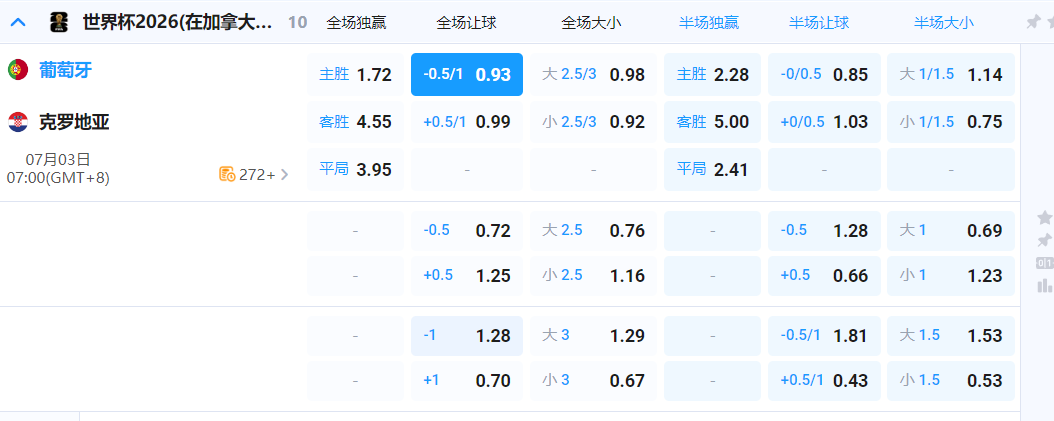Pick under 小 2.5 at 1.16
Viewport: 1054px width, 421px height.
(594, 276)
